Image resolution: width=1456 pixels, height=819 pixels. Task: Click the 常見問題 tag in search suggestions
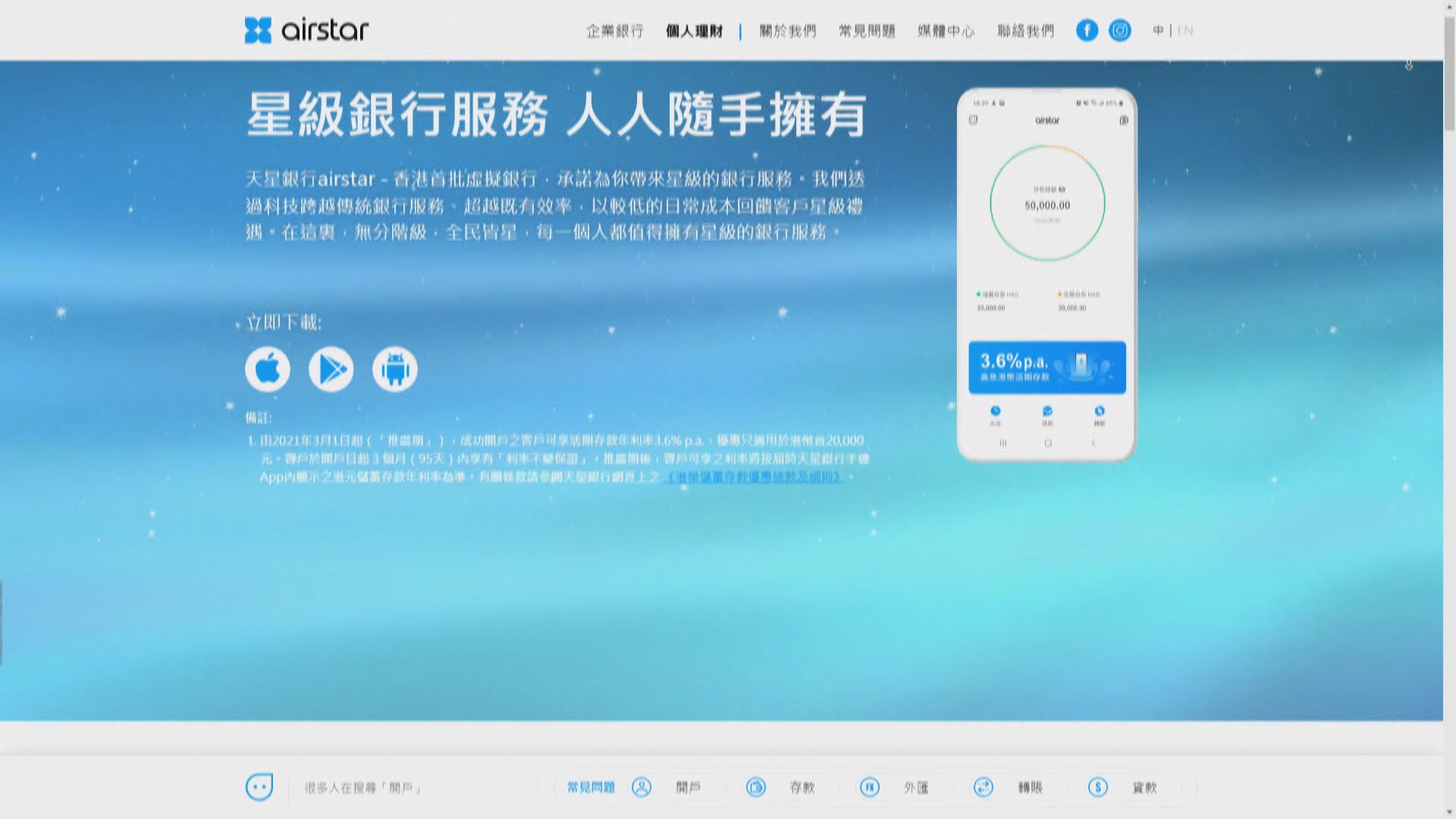pos(592,788)
